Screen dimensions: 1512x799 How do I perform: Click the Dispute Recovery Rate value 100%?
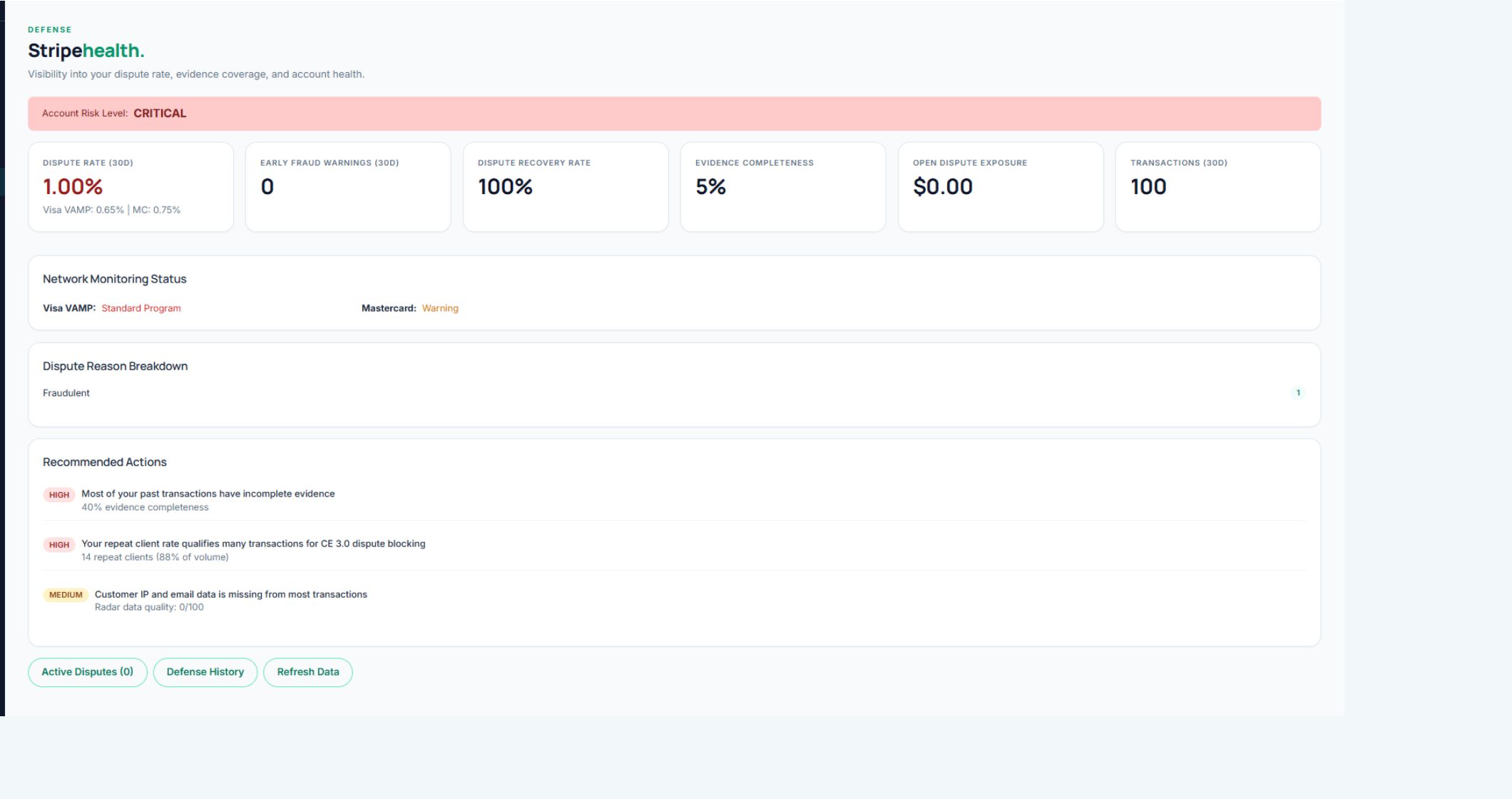[x=506, y=187]
